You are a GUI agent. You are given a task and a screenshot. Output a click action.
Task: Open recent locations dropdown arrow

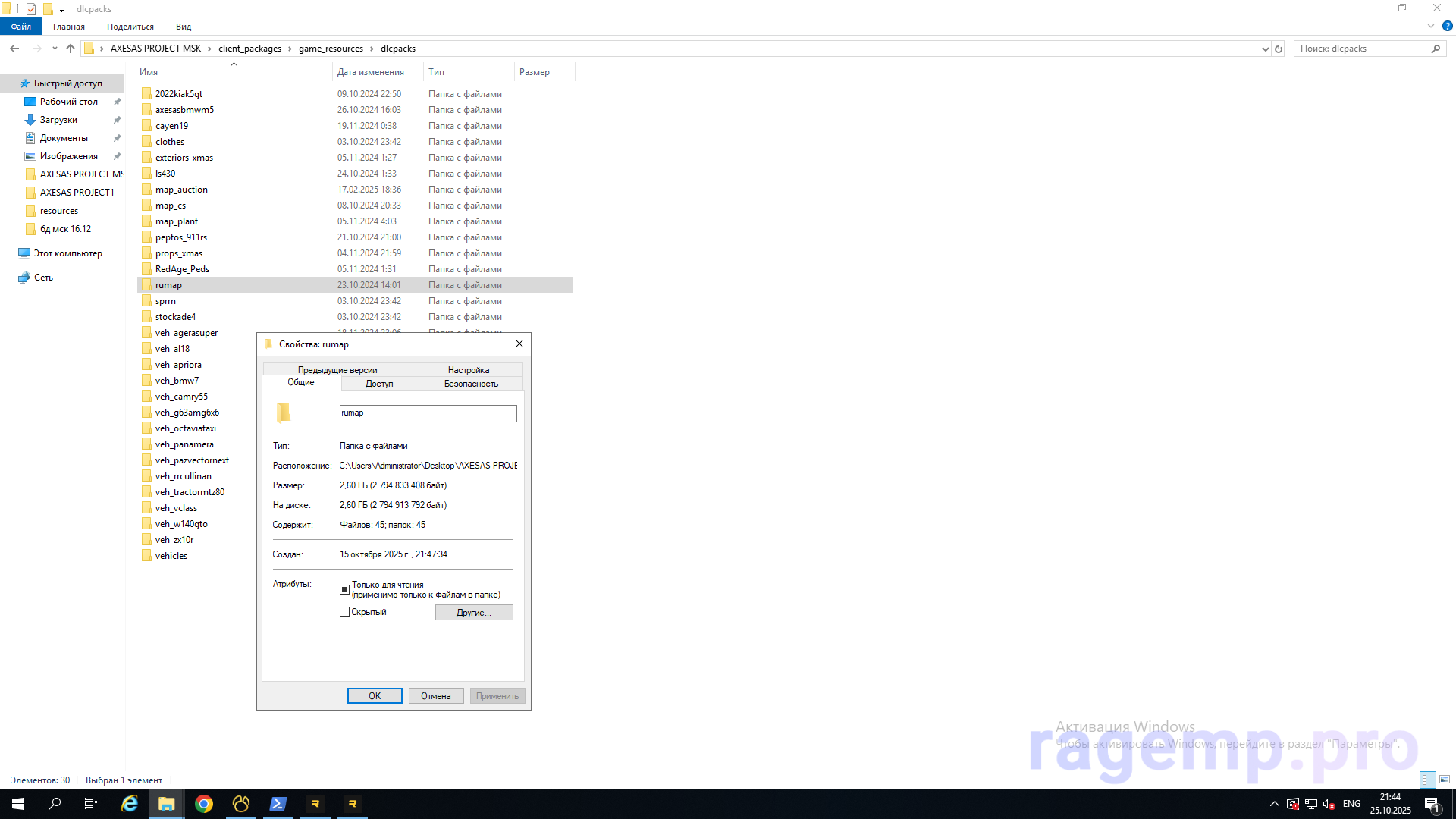pos(55,49)
